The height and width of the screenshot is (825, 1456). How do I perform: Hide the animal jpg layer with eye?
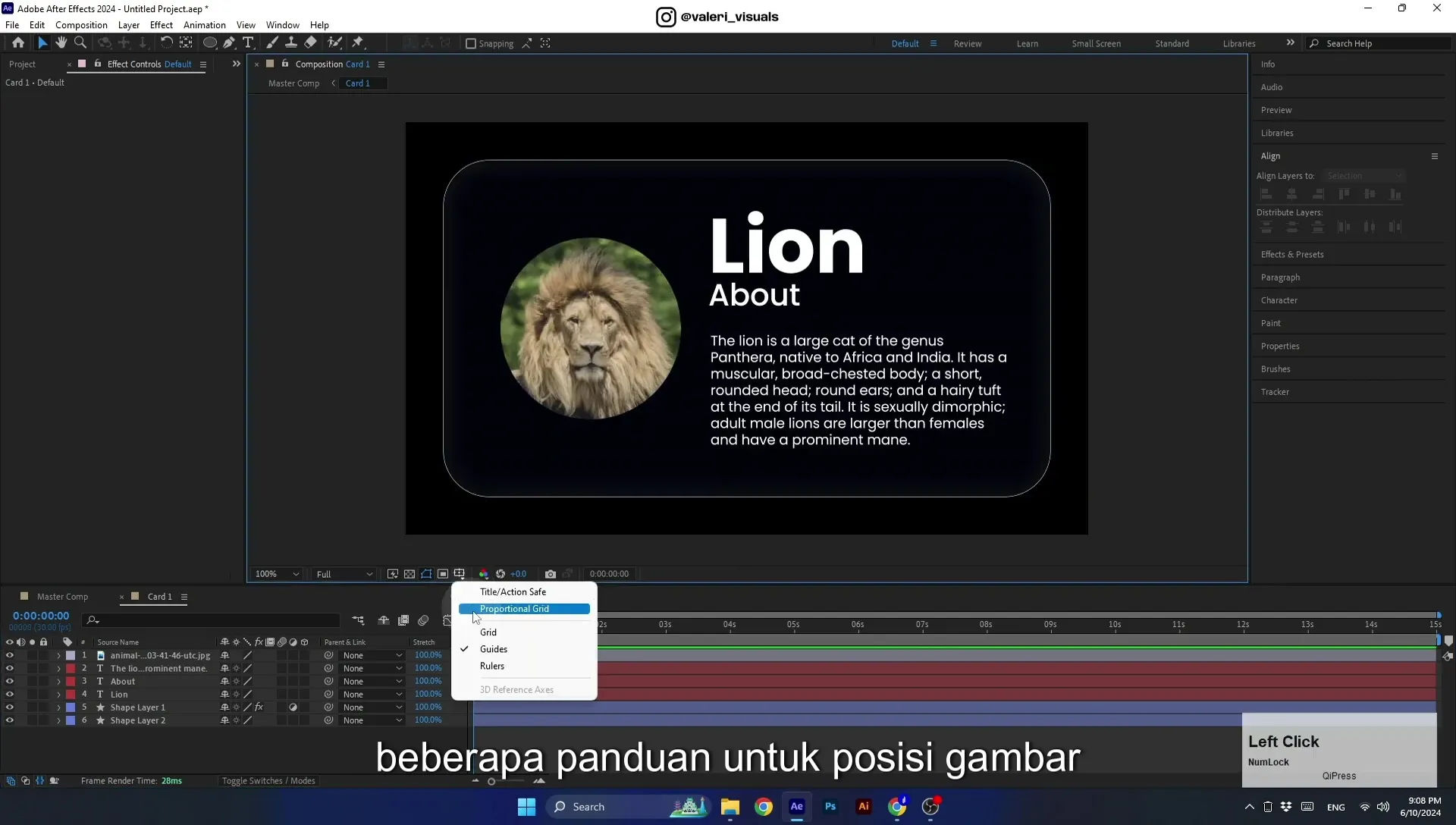click(x=9, y=655)
